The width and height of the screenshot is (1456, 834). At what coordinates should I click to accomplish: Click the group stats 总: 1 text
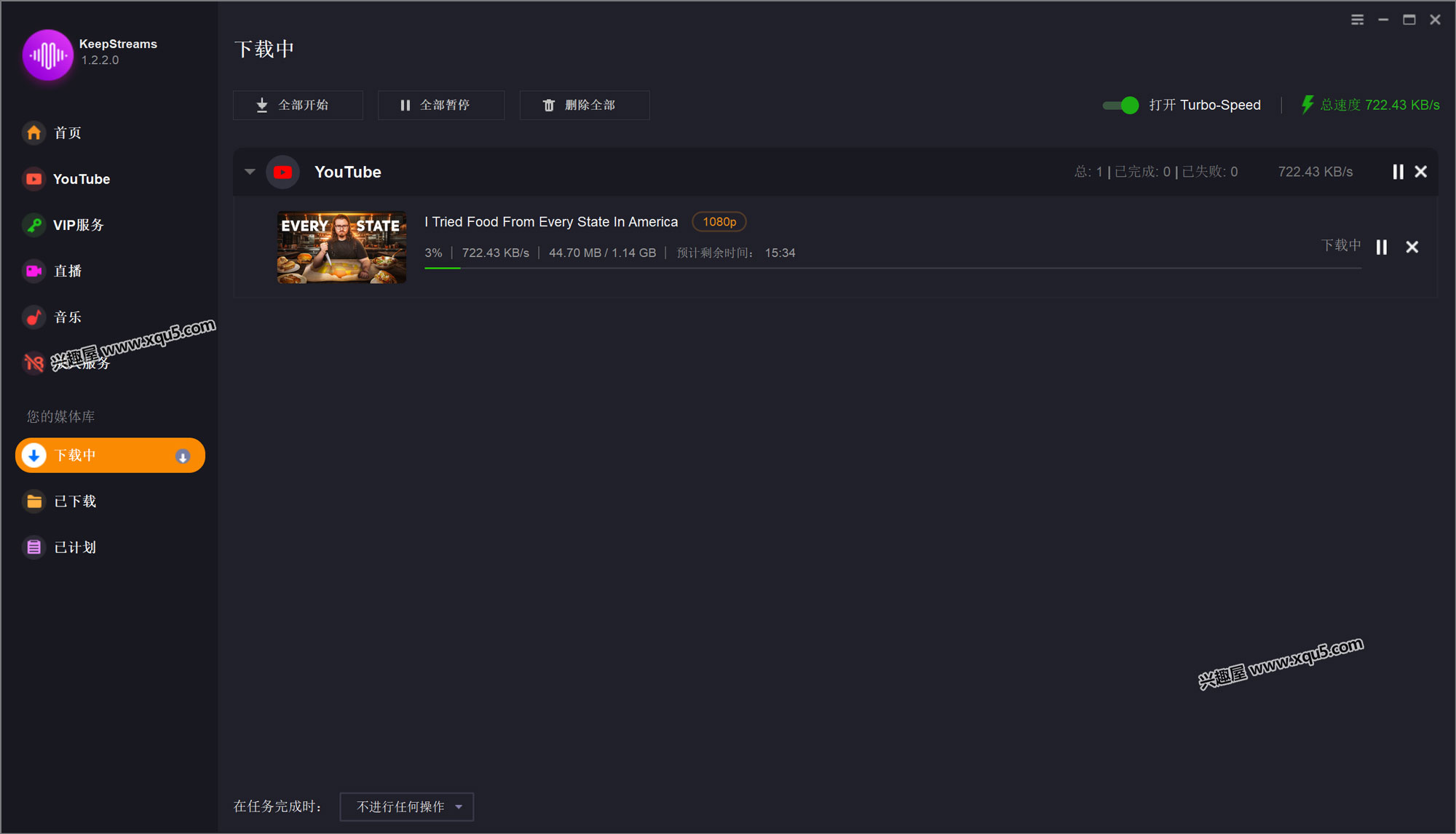click(x=1088, y=172)
